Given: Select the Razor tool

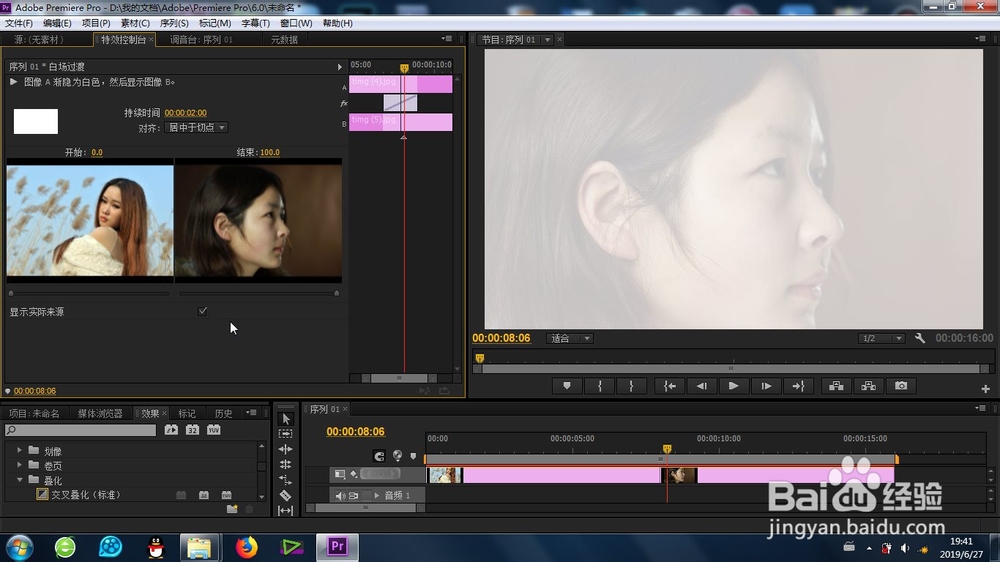Looking at the screenshot, I should coord(286,495).
